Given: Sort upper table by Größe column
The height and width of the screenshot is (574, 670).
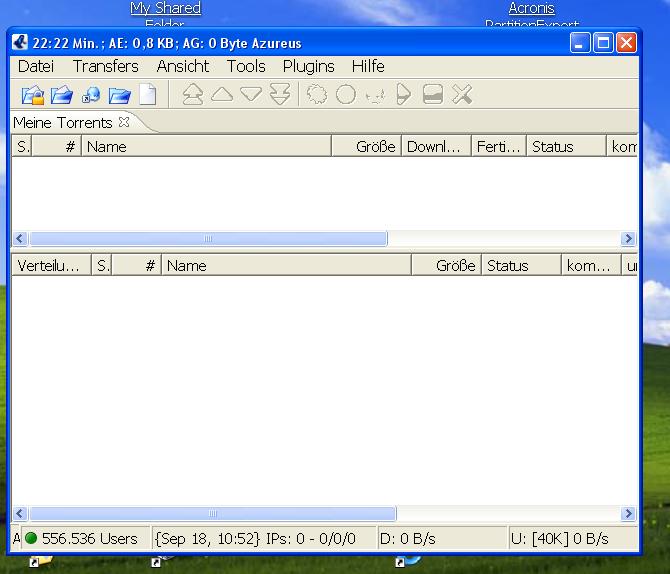Looking at the screenshot, I should pos(367,147).
